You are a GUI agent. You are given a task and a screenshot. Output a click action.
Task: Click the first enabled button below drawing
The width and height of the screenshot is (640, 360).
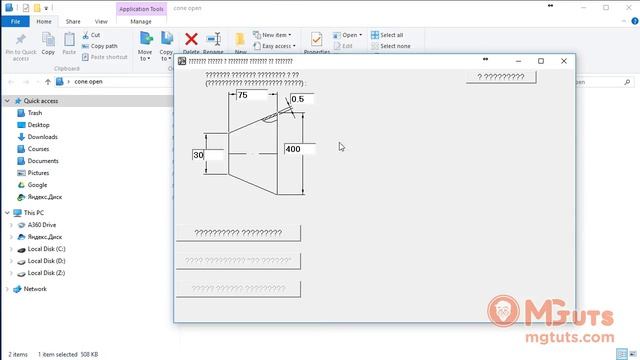pos(238,233)
